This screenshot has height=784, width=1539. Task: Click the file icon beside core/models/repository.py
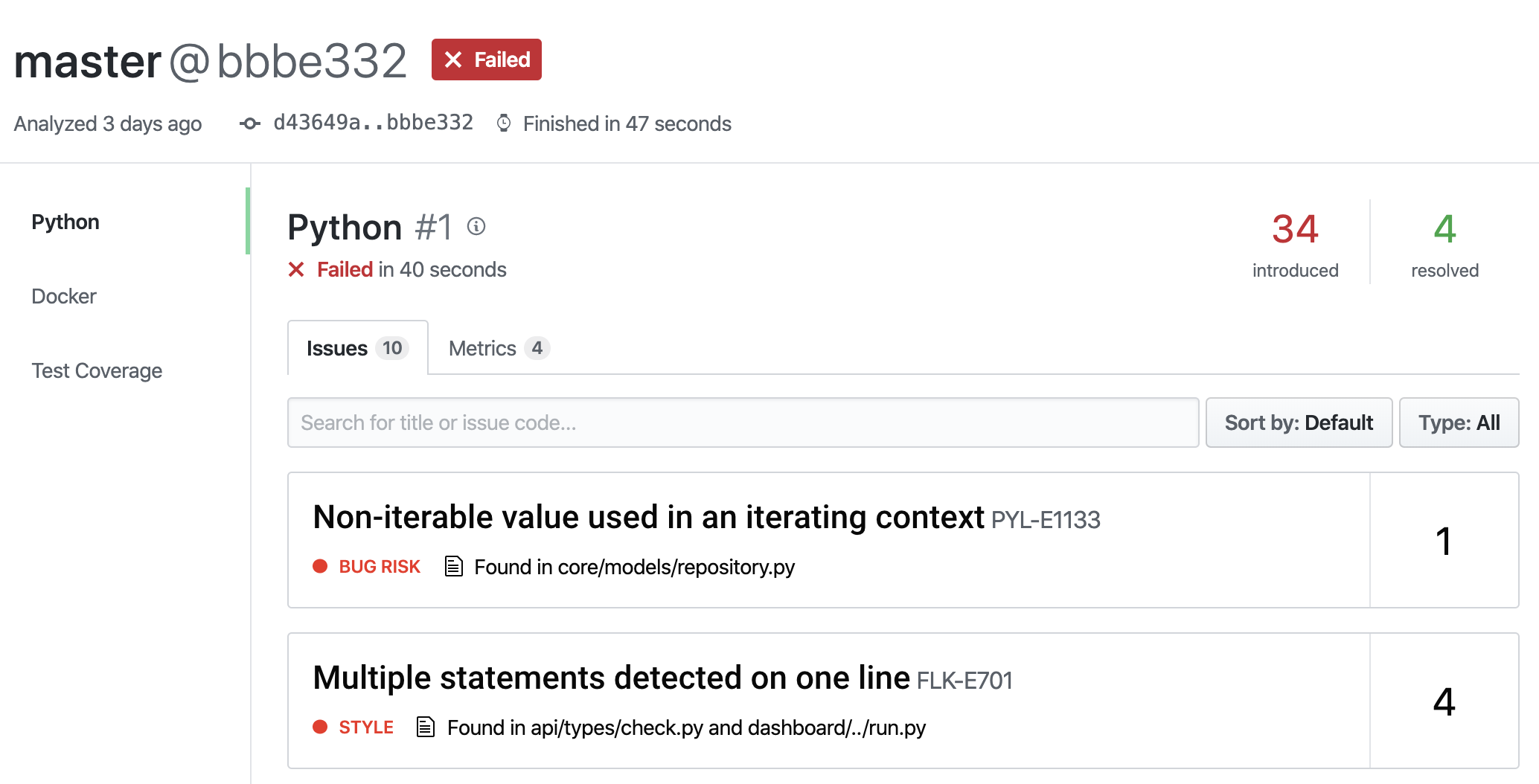[453, 567]
